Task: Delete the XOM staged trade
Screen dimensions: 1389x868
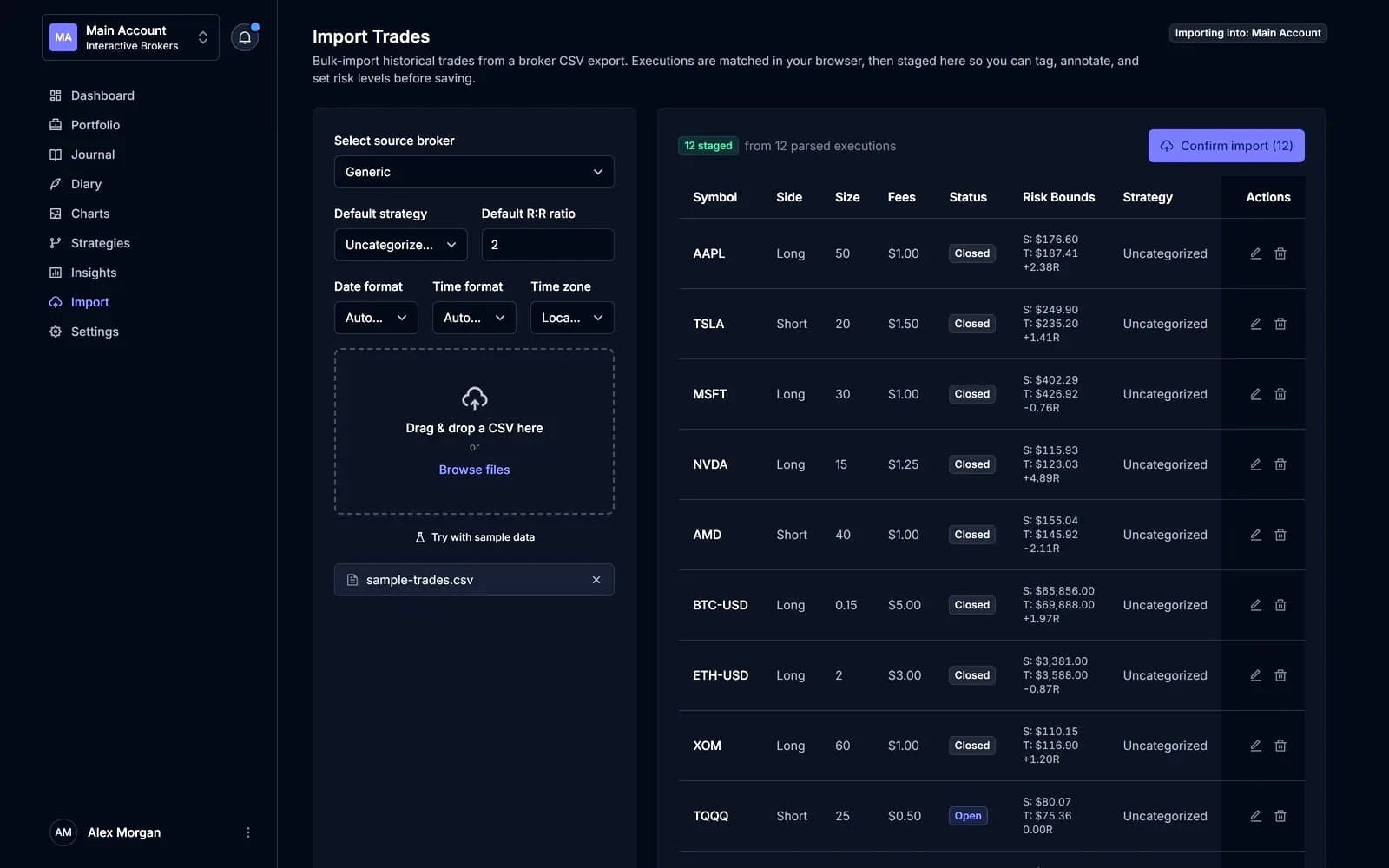Action: (1280, 746)
